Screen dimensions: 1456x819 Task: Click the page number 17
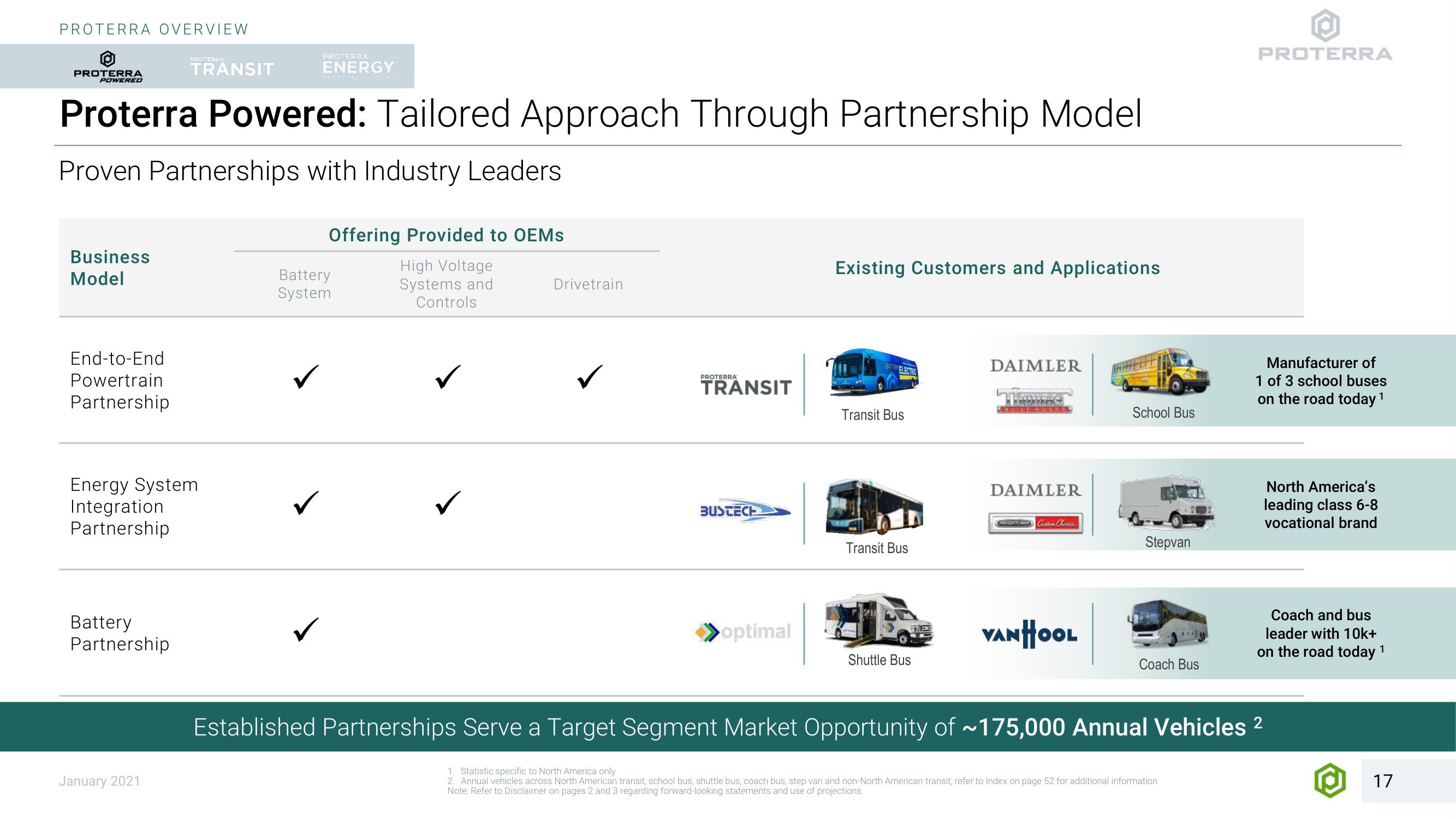pos(1382,781)
